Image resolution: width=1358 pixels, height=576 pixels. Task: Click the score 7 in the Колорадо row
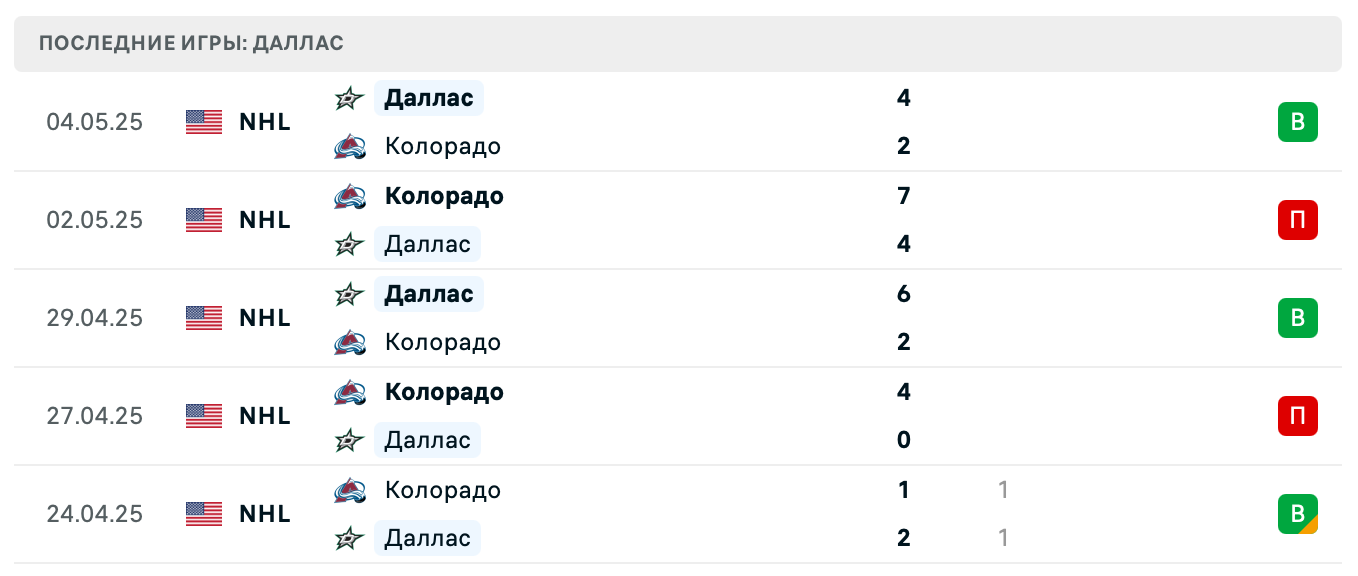[904, 196]
